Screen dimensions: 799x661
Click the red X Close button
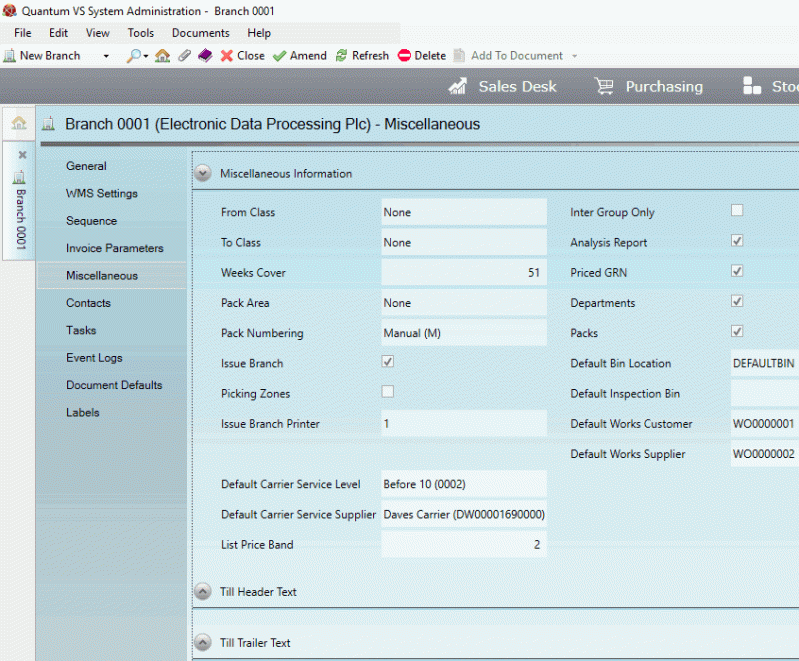pyautogui.click(x=243, y=56)
